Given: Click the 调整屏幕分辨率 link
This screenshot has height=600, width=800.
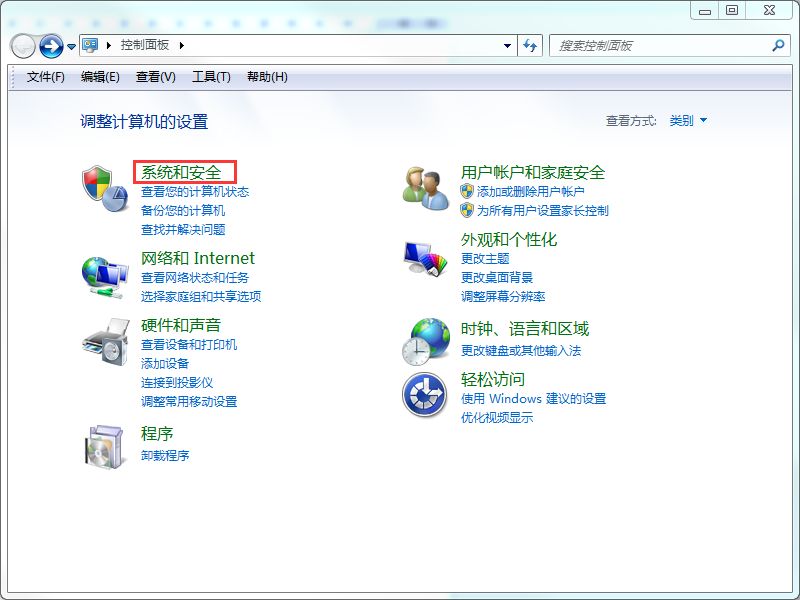Looking at the screenshot, I should [x=503, y=297].
